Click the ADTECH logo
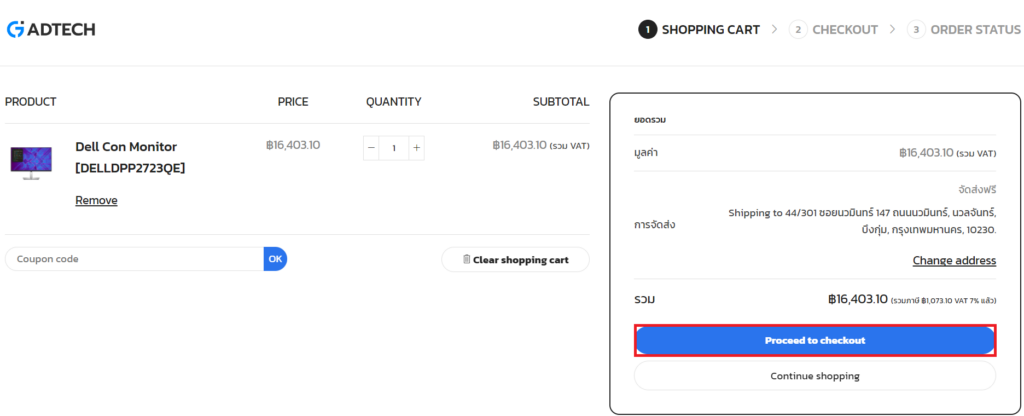Viewport: 1024px width, 416px height. pyautogui.click(x=50, y=29)
